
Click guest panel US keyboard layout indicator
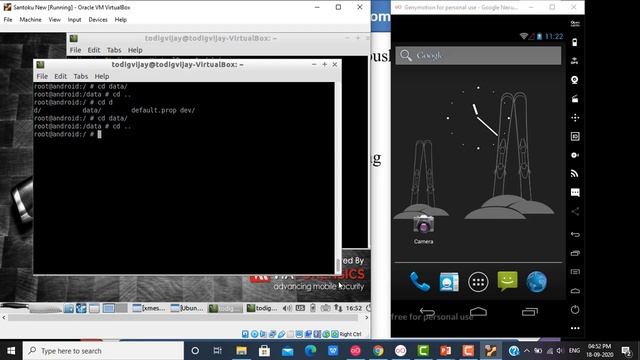[300, 308]
